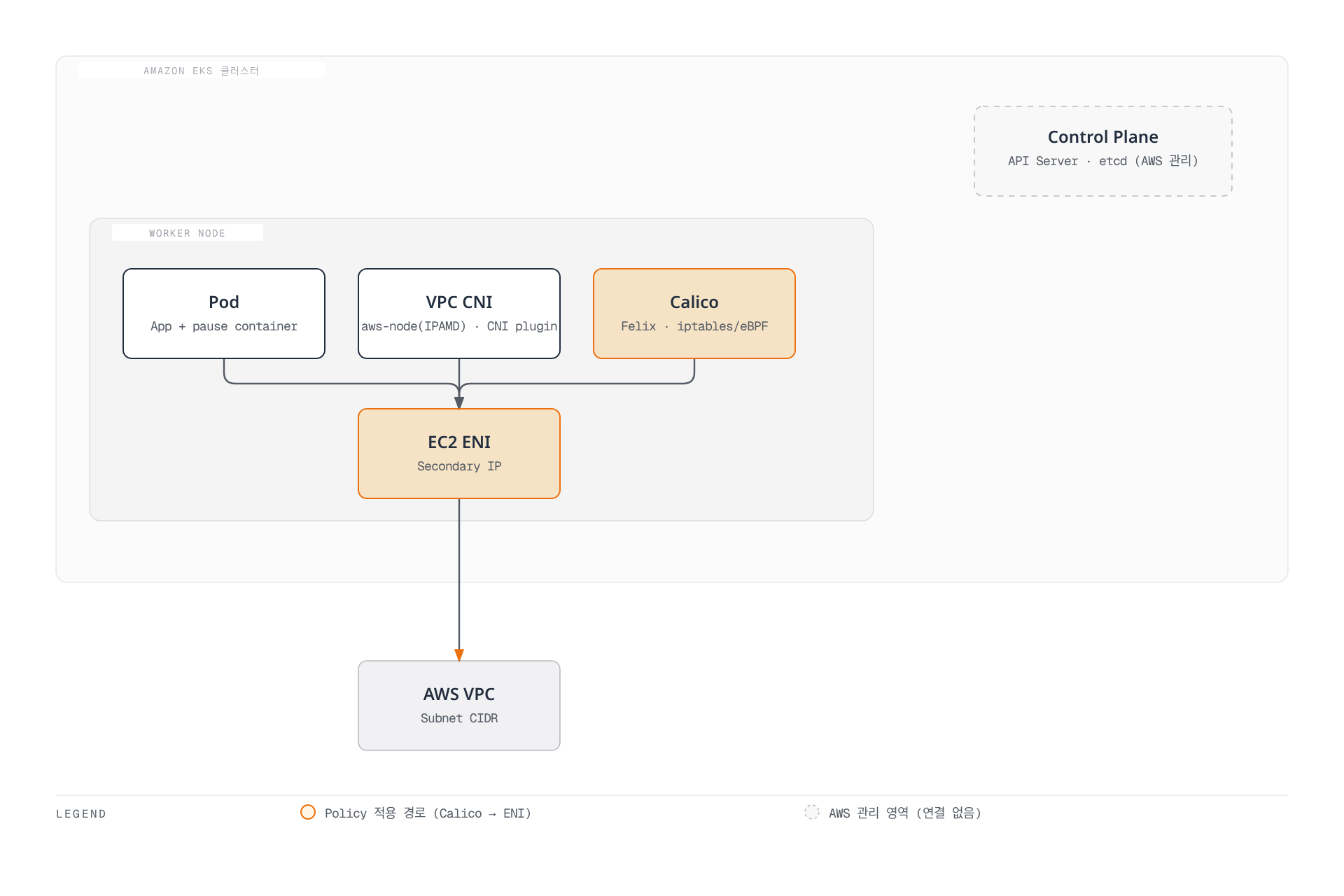Select the VPC CNI node box
Viewport: 1344px width, 896px height.
pyautogui.click(x=459, y=314)
